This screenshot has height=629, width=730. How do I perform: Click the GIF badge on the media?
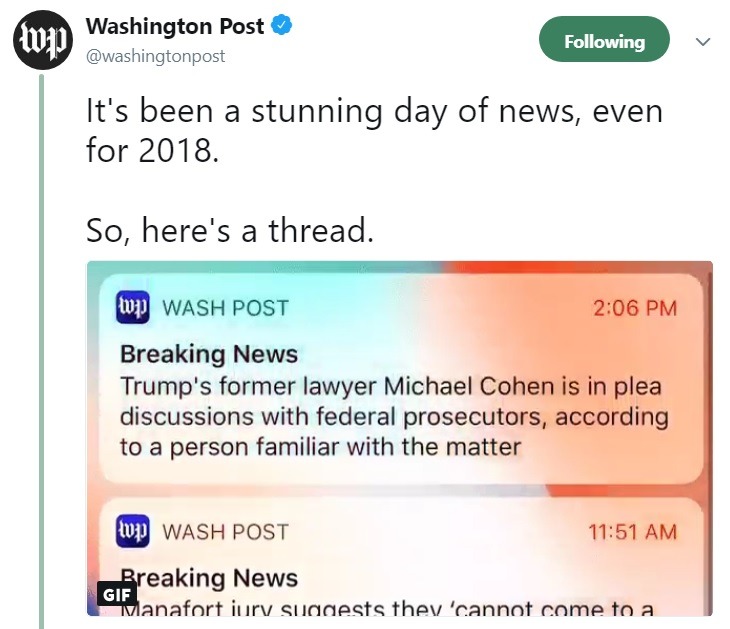118,593
